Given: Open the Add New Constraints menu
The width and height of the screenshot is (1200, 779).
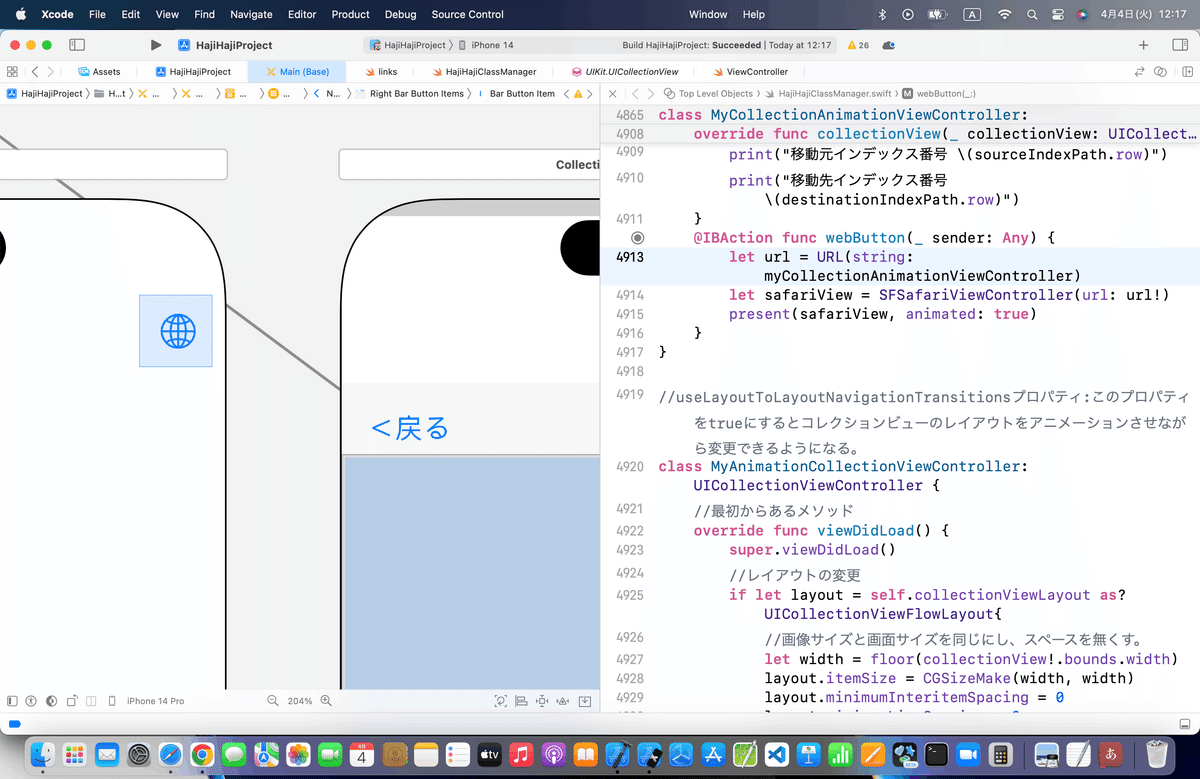Looking at the screenshot, I should 542,701.
